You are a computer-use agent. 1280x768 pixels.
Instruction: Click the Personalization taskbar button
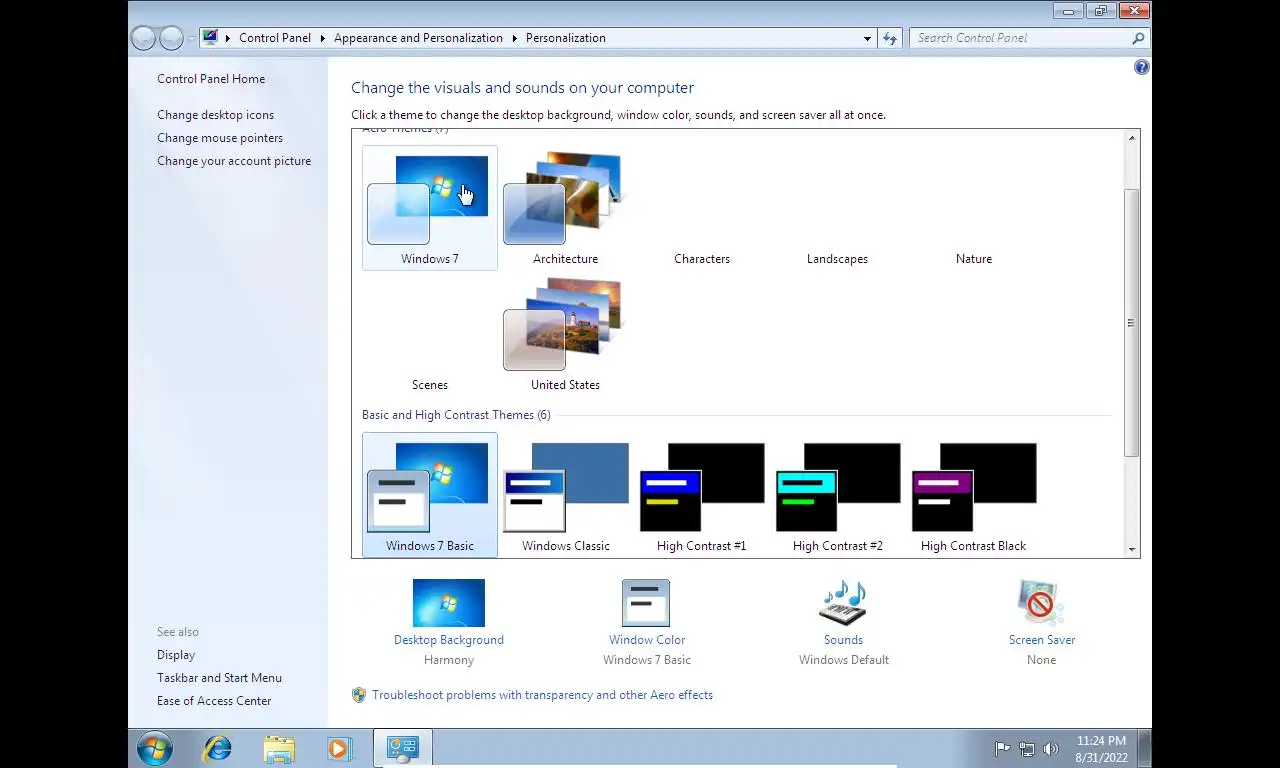coord(403,748)
